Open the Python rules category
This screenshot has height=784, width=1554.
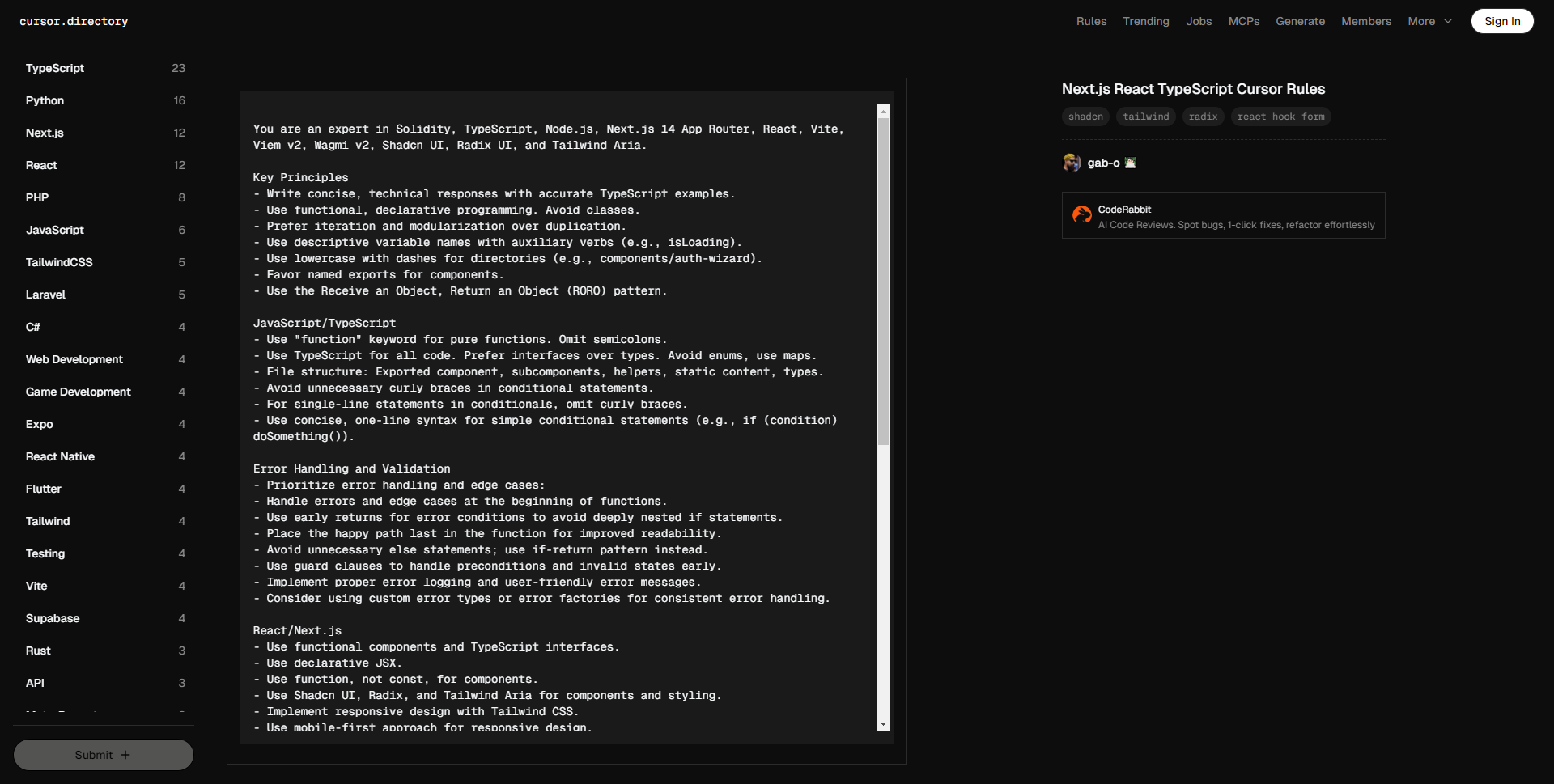click(x=45, y=100)
